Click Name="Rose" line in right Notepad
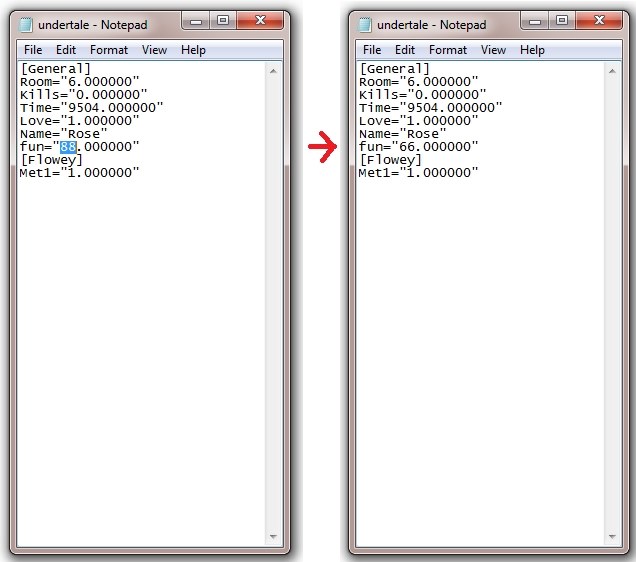Viewport: 636px width, 562px height. (x=403, y=133)
